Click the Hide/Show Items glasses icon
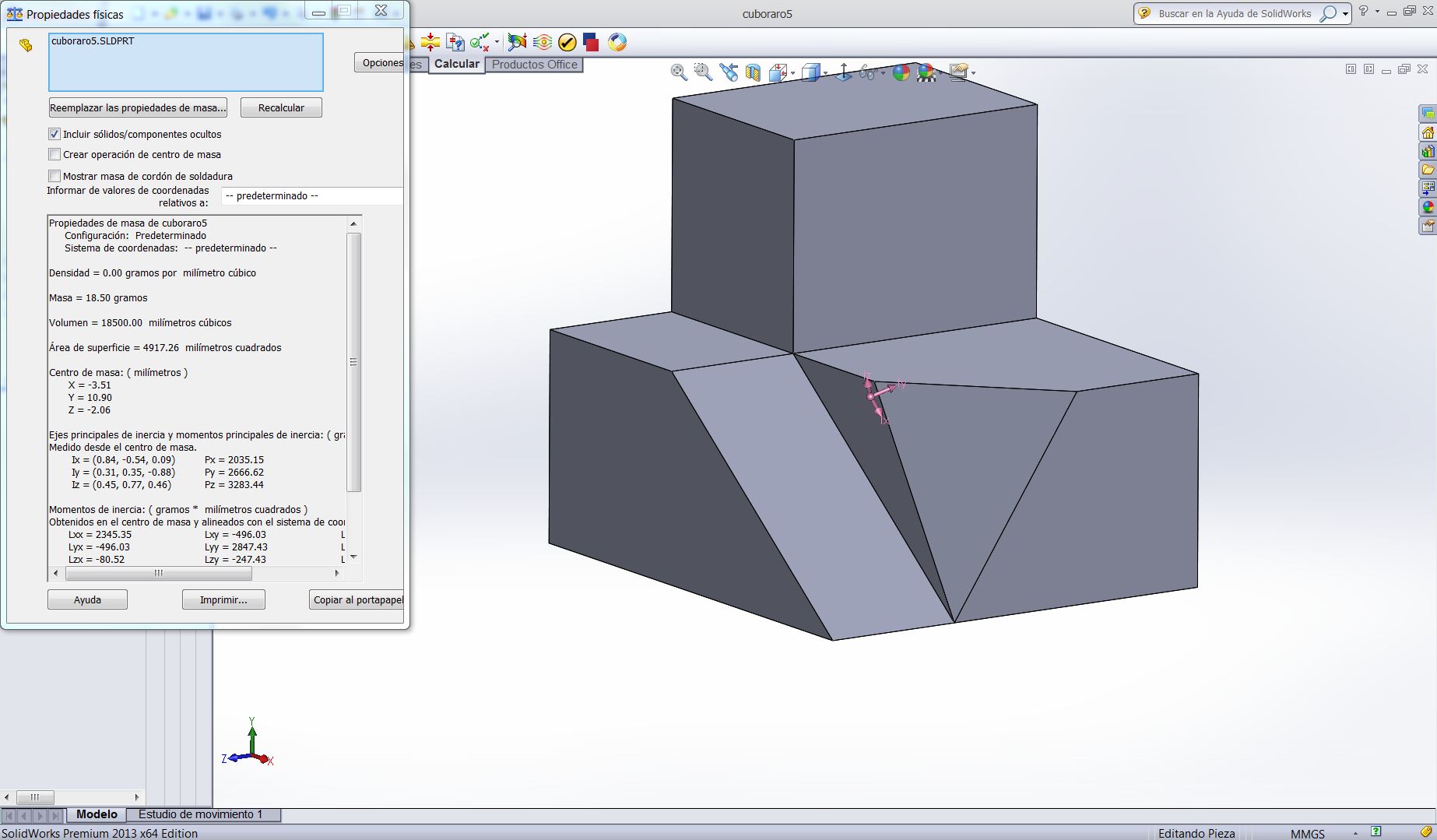Viewport: 1437px width, 840px height. point(869,72)
